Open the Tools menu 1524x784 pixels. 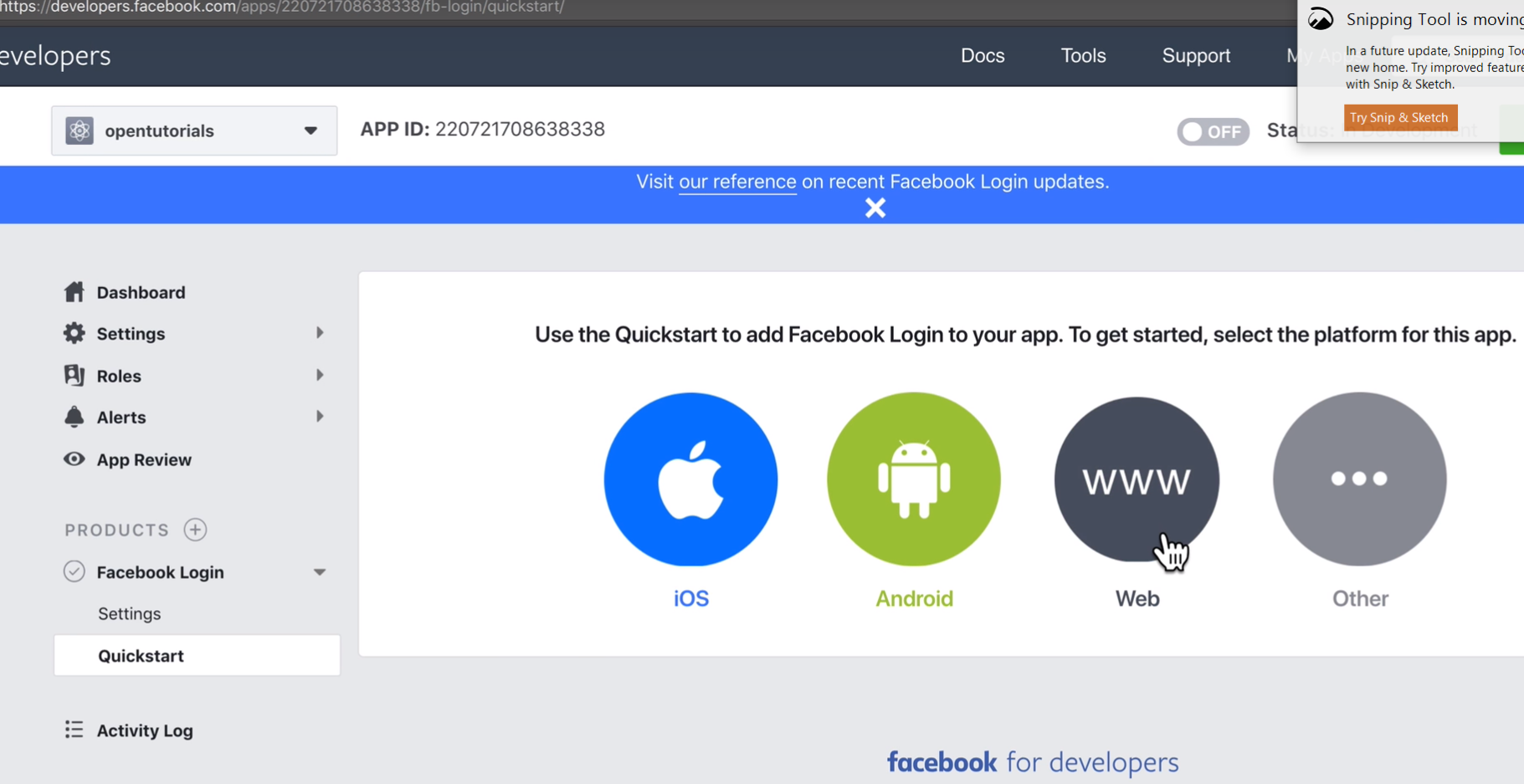click(x=1084, y=55)
